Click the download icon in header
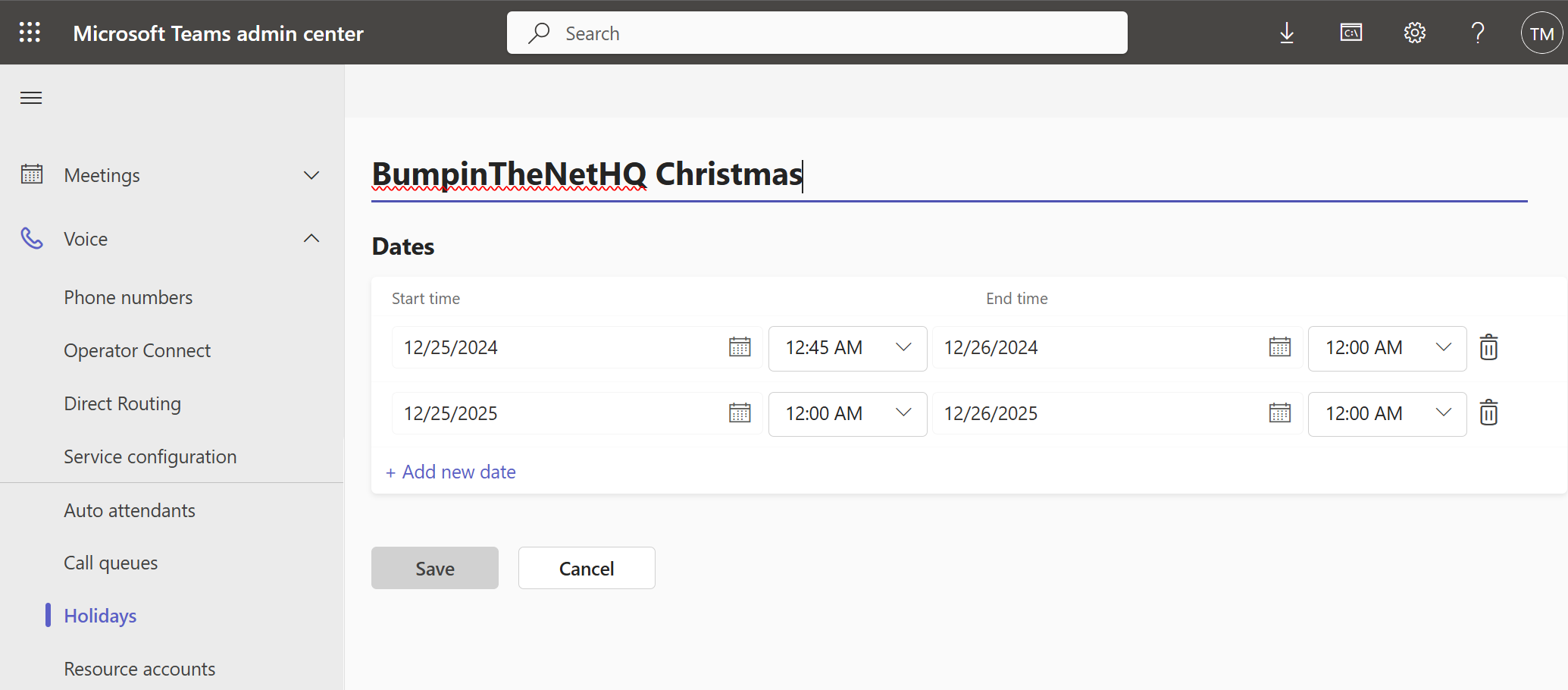1568x690 pixels. pos(1286,33)
